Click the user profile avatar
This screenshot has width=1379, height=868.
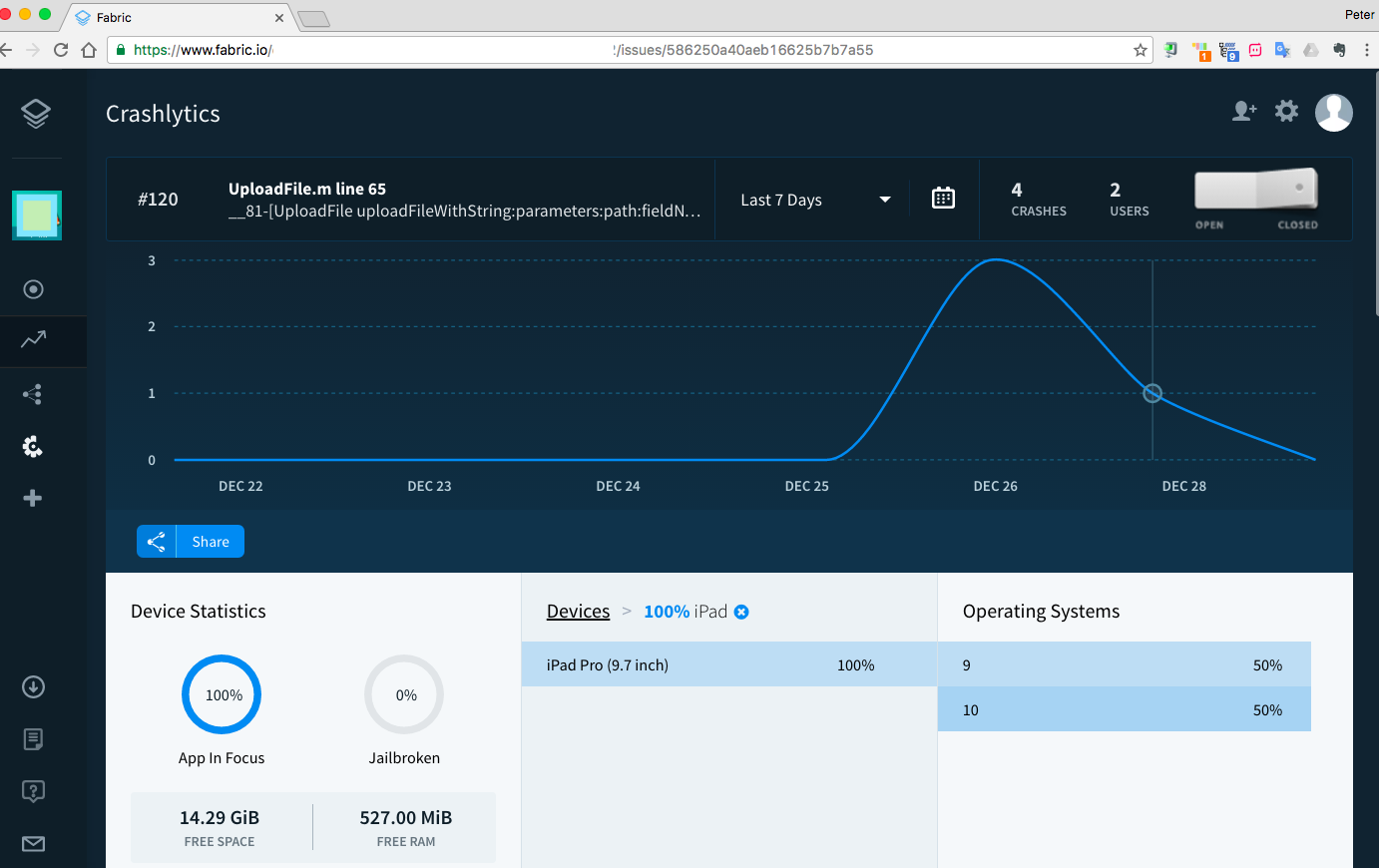(1334, 113)
